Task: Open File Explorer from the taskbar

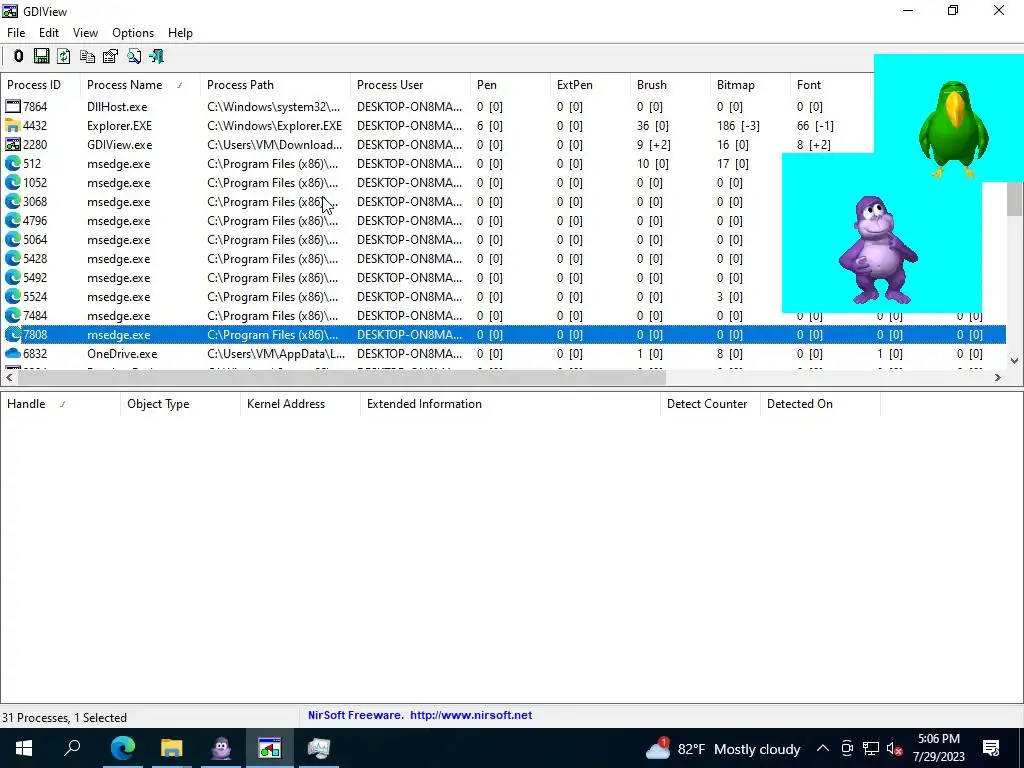Action: [171, 748]
